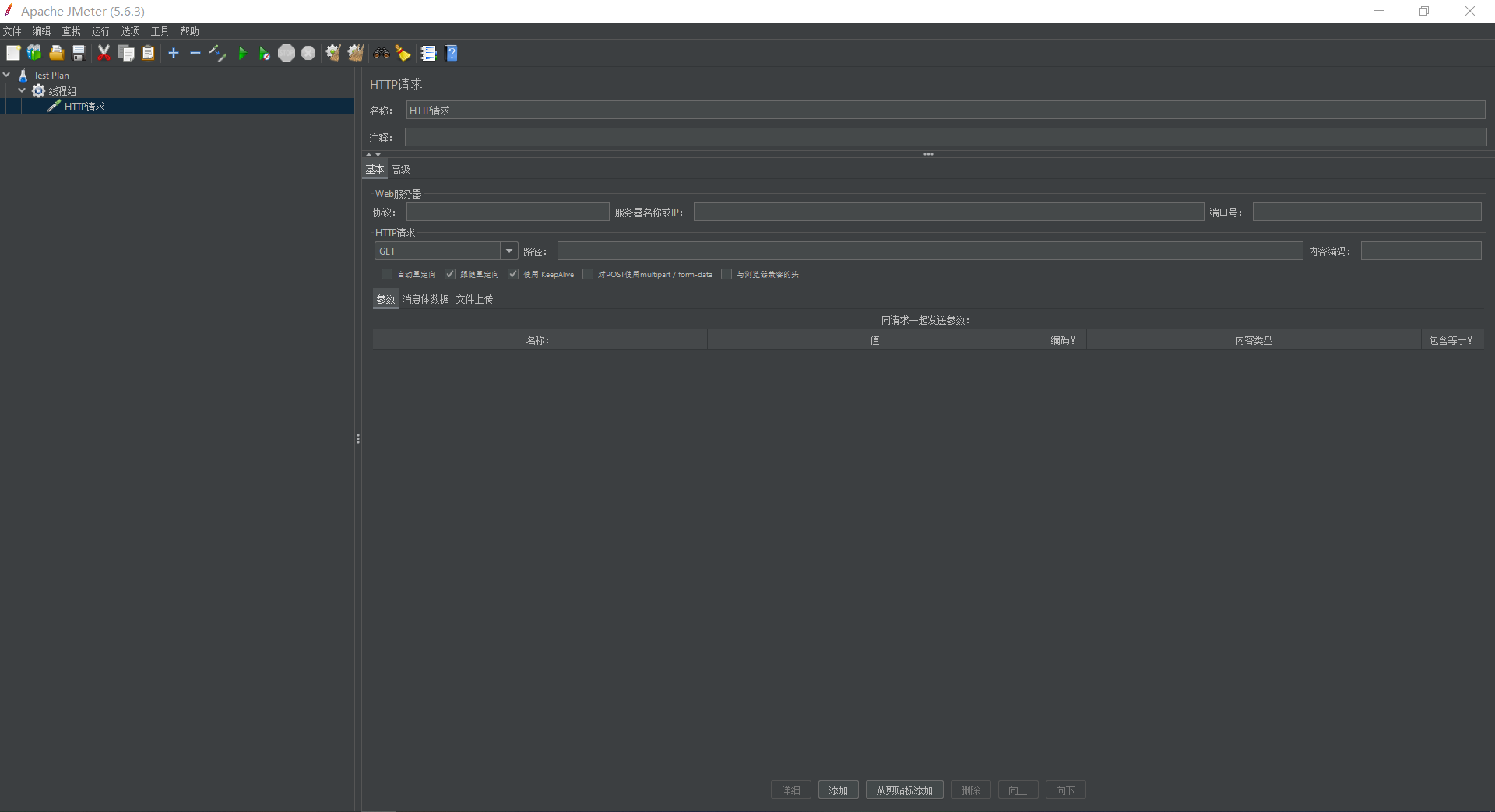
Task: Enable multipart / form-data for POST checkbox
Action: pyautogui.click(x=588, y=274)
